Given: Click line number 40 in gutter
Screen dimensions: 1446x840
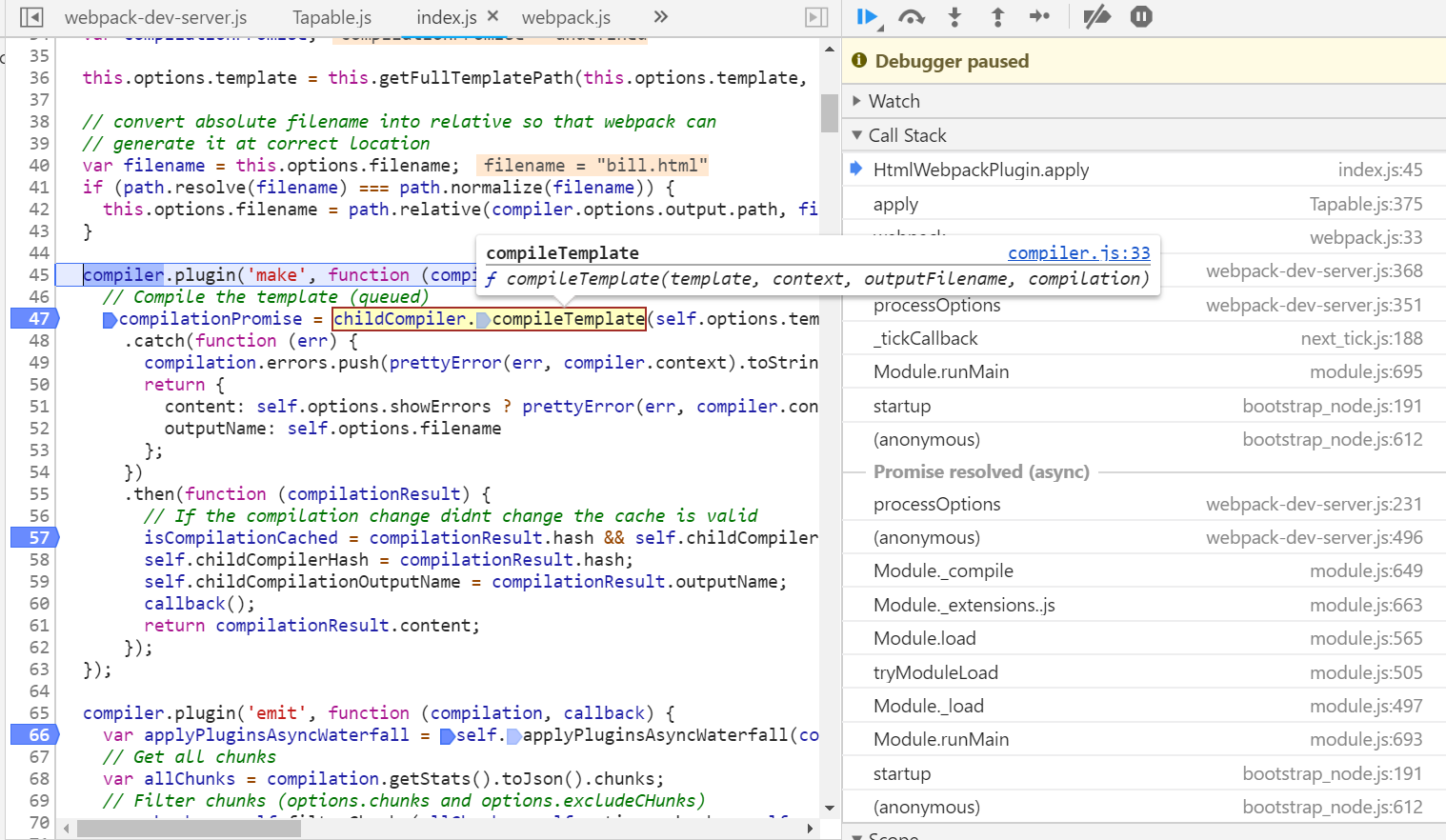Looking at the screenshot, I should 38,166.
